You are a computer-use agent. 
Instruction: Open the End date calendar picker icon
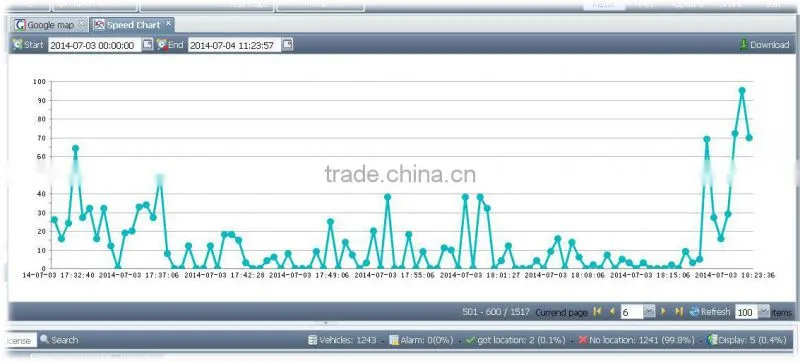click(x=288, y=44)
